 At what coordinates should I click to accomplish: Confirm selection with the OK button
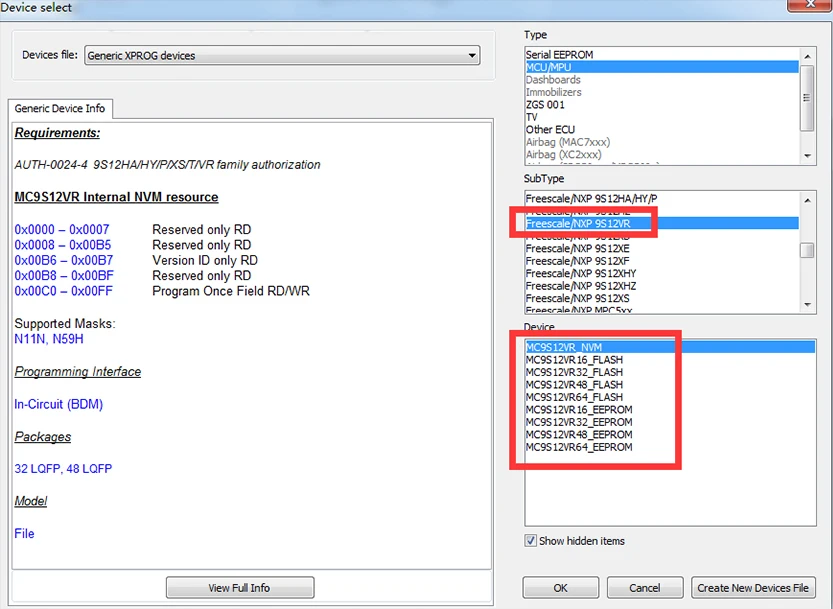(560, 588)
